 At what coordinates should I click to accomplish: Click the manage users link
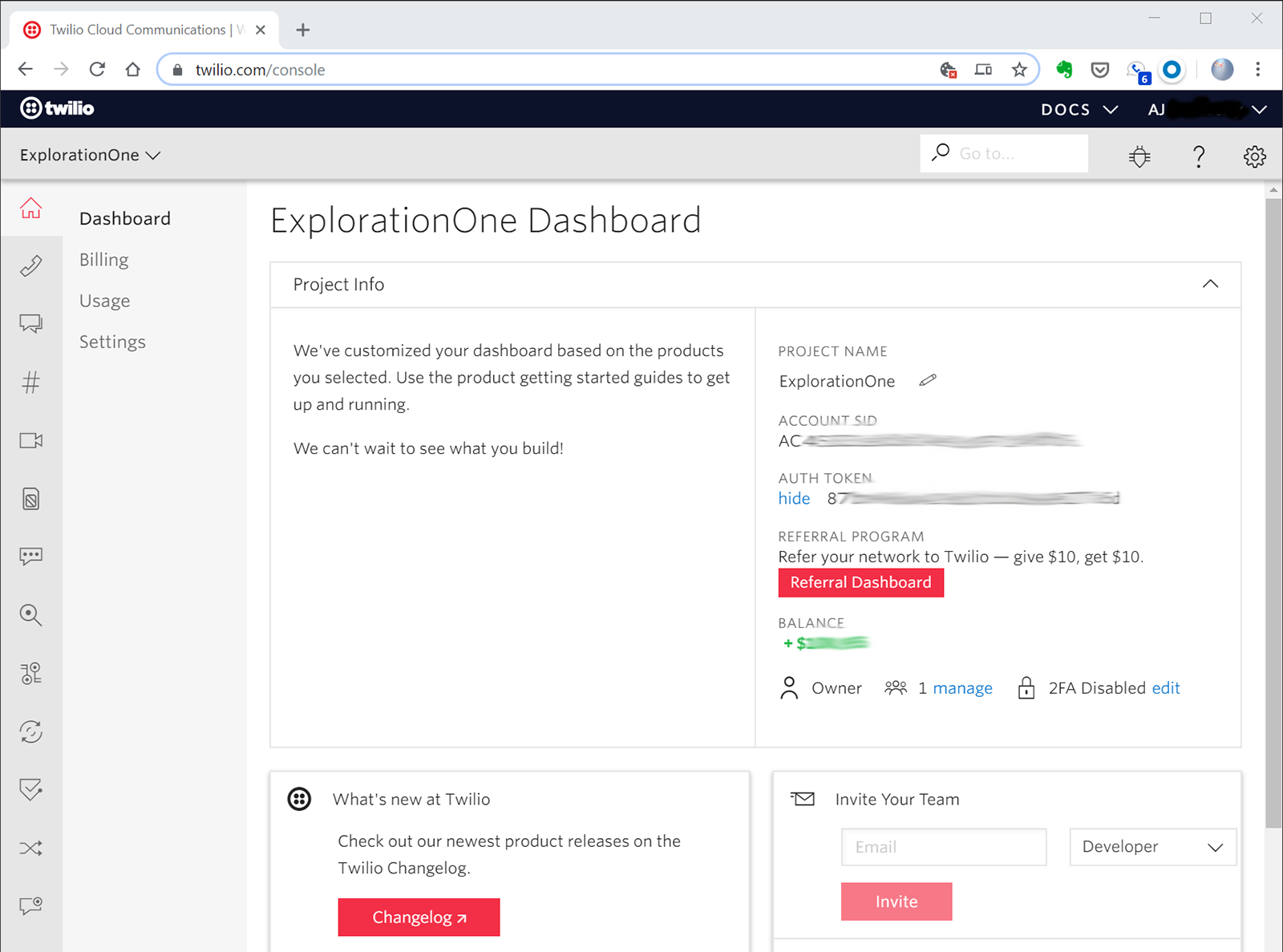[962, 688]
